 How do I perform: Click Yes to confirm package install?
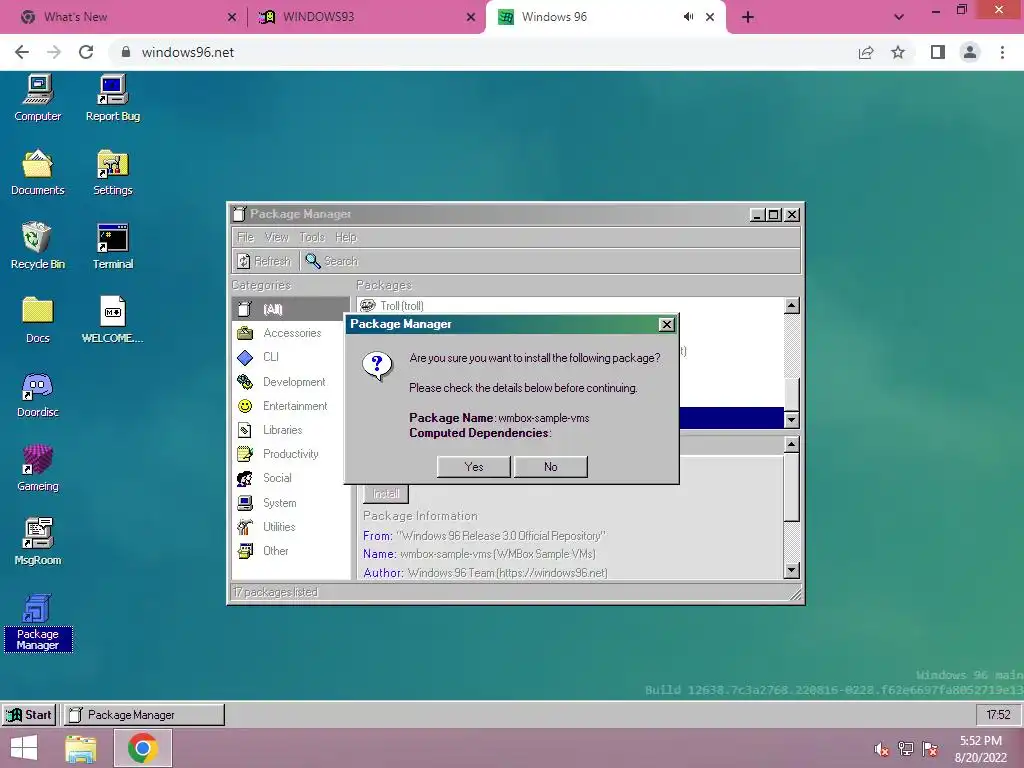click(x=473, y=467)
